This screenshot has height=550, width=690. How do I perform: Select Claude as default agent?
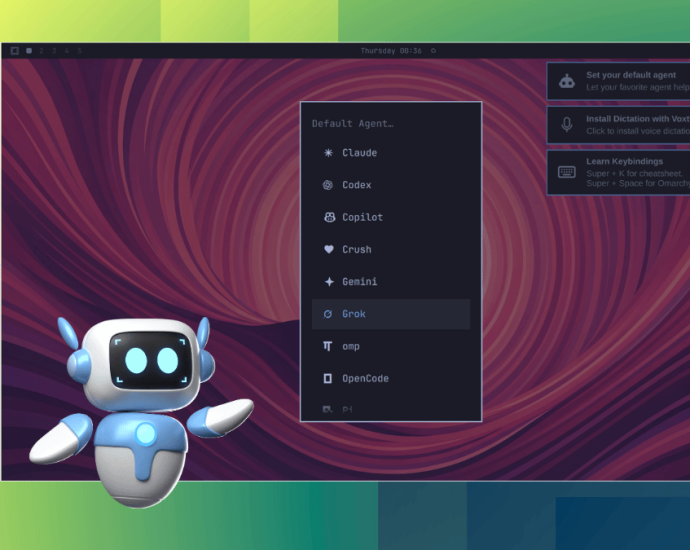[391, 153]
